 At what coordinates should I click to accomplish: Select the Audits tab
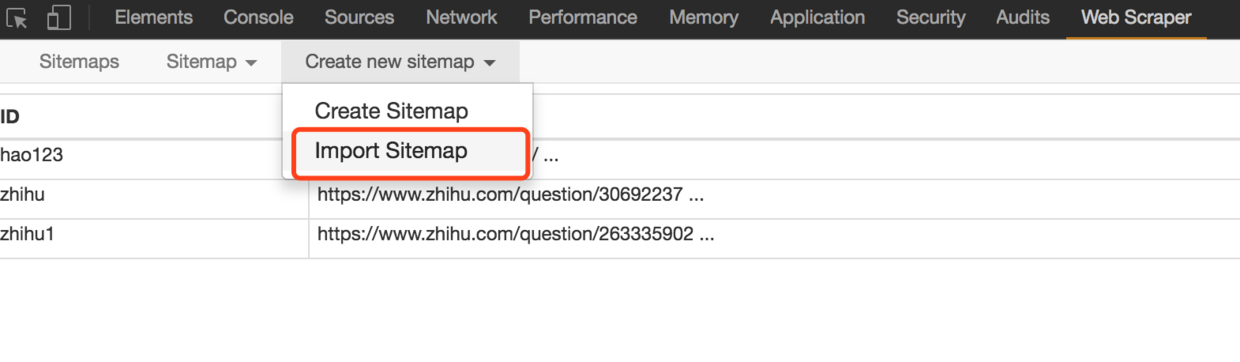(1023, 18)
